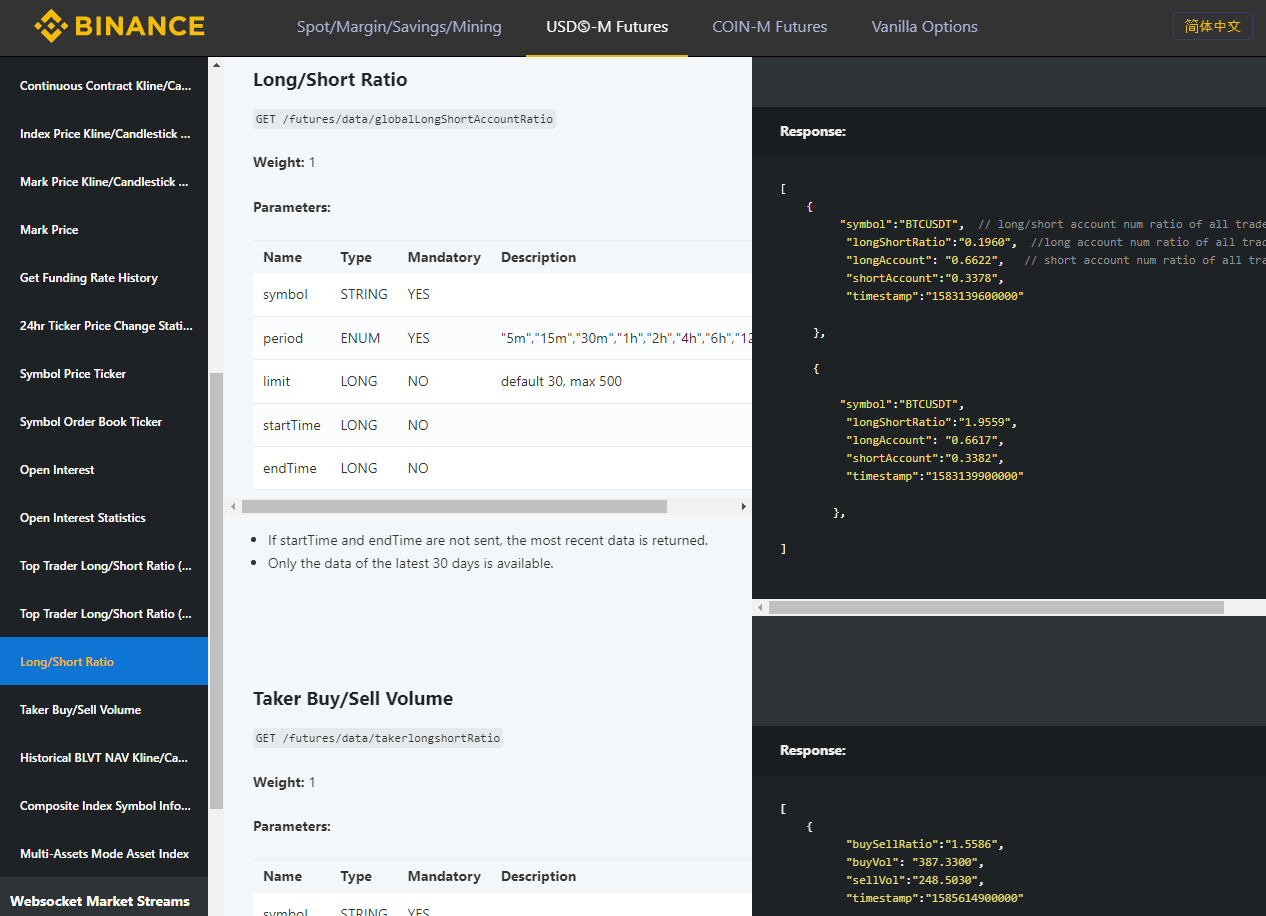Open Composite Index Symbol Info link
The height and width of the screenshot is (916, 1266).
(104, 806)
